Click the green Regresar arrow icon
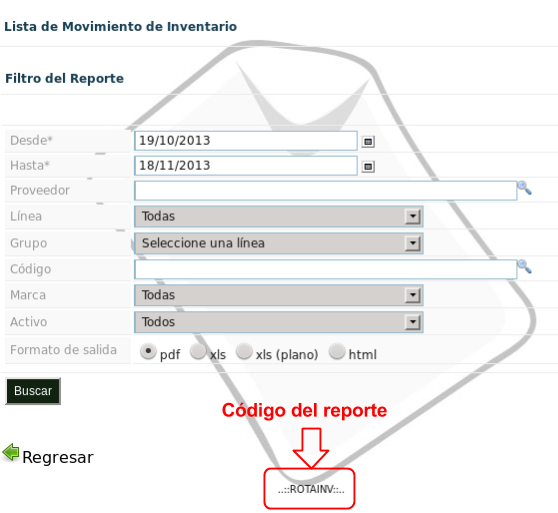Image resolution: width=558 pixels, height=513 pixels. [x=11, y=453]
